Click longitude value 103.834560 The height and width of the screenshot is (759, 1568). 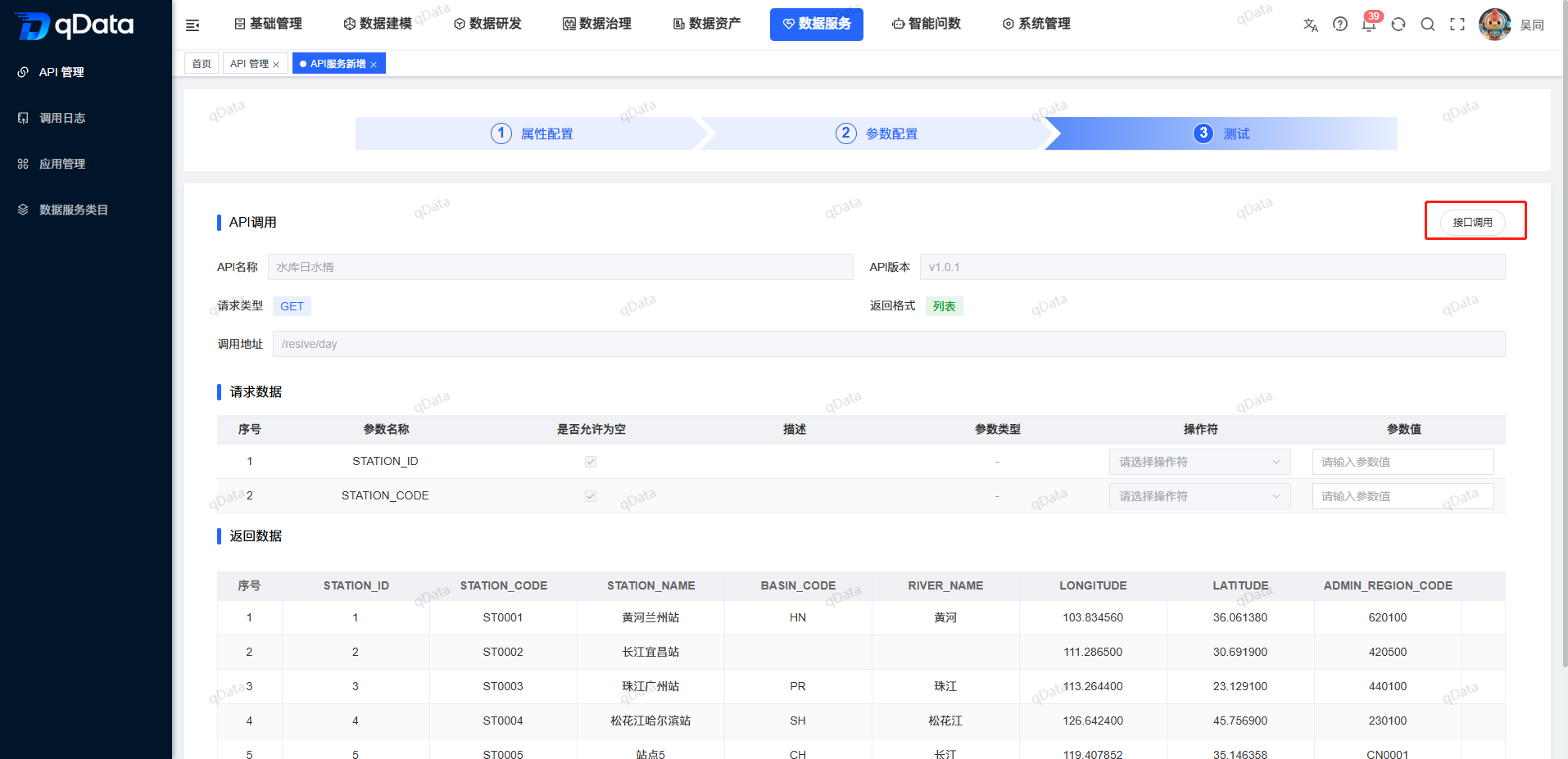(x=1093, y=617)
